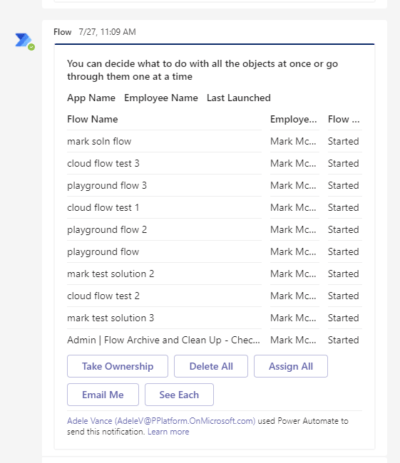Screen dimensions: 400x463
Task: Select the 'cloud flow test 2' row
Action: tap(214, 296)
